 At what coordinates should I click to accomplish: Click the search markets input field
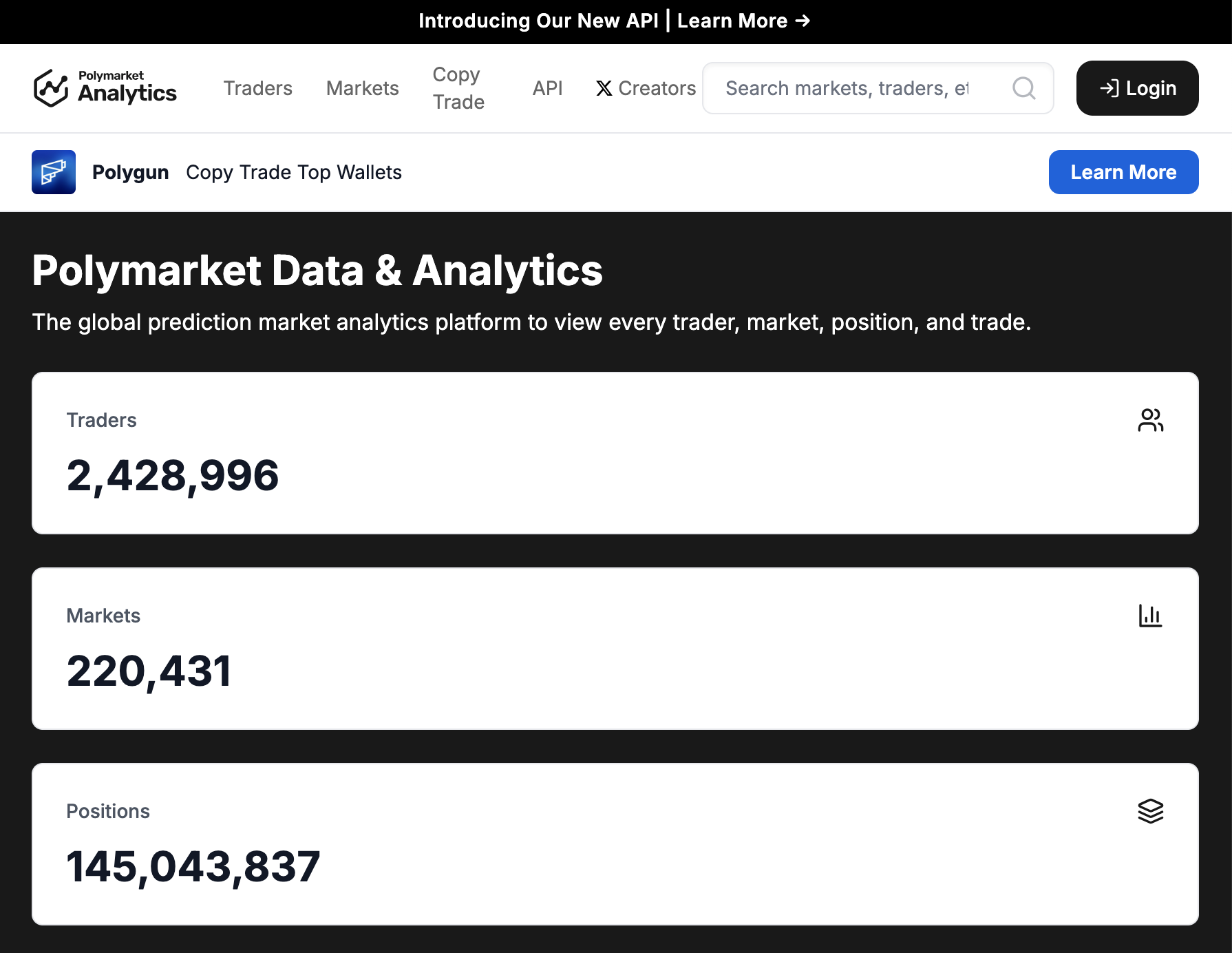[x=847, y=88]
